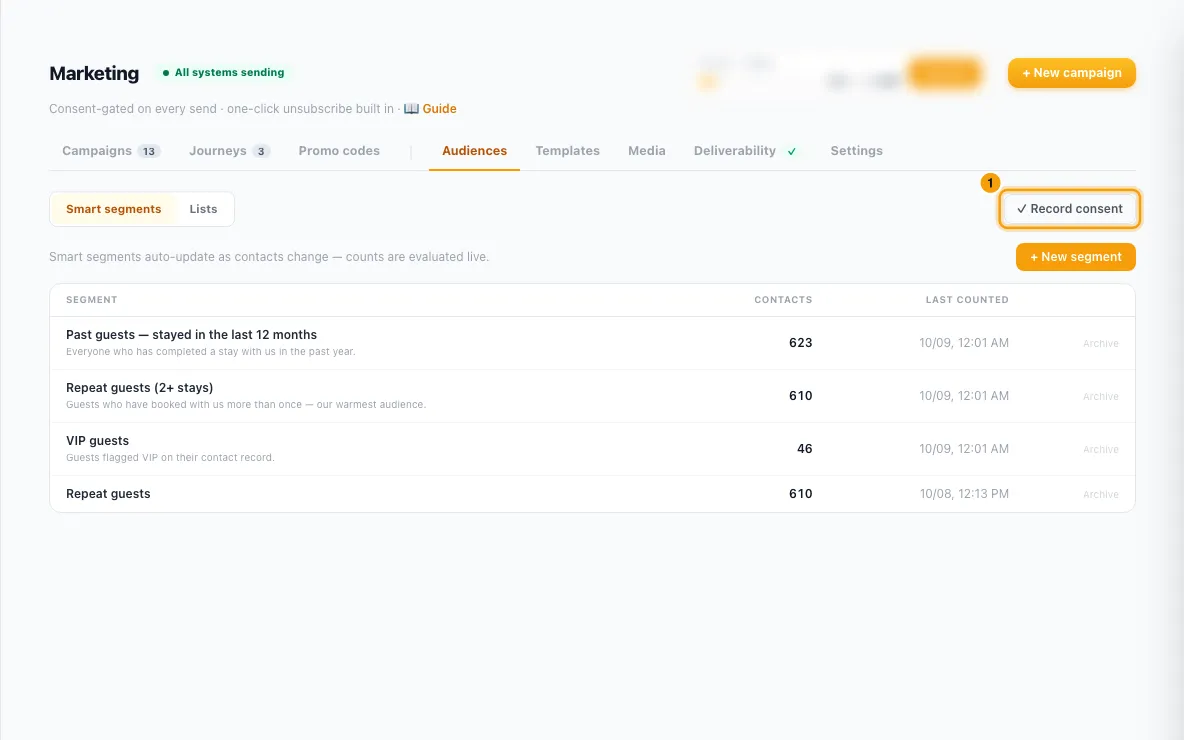Open the Guide link

click(439, 109)
